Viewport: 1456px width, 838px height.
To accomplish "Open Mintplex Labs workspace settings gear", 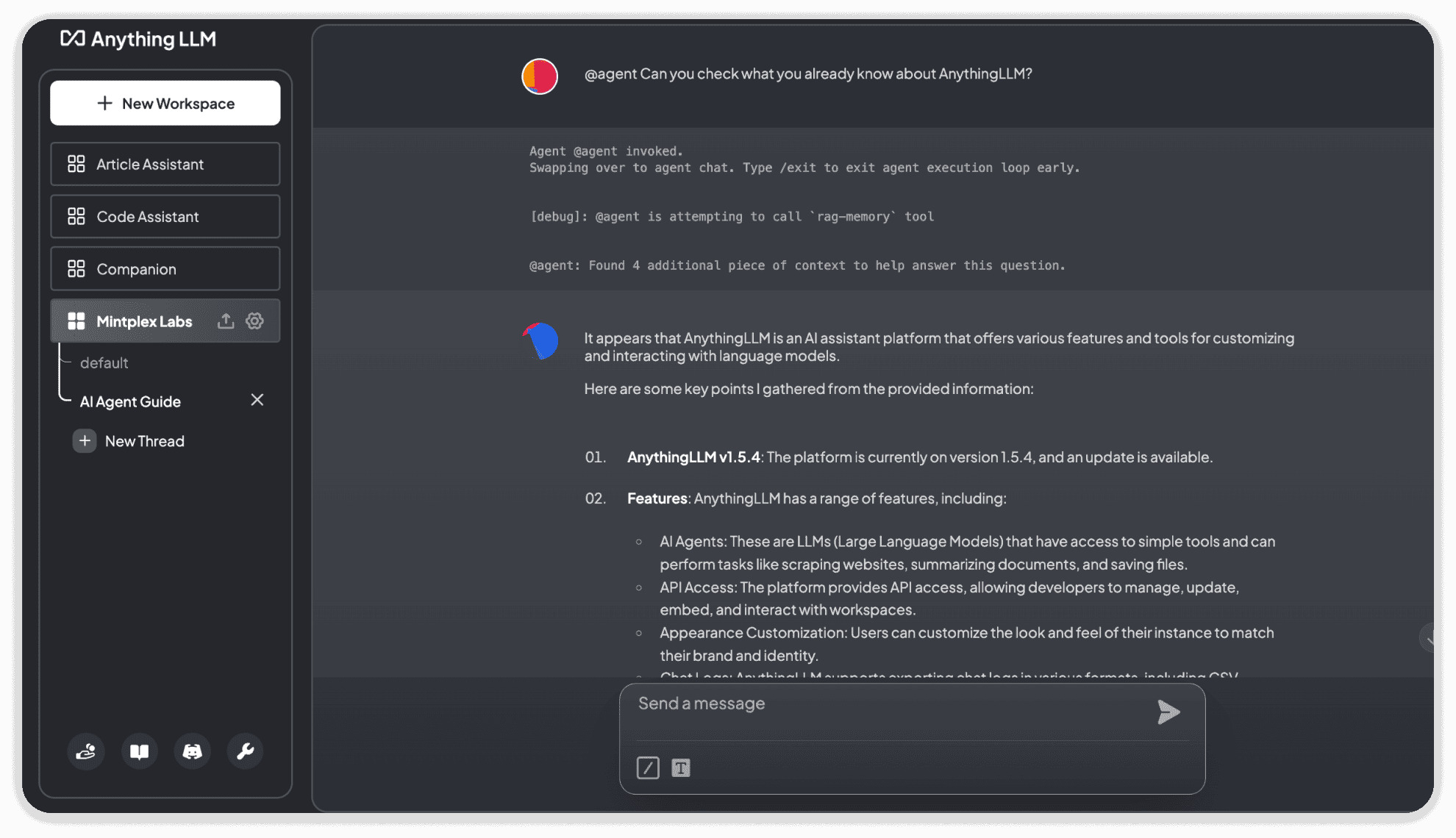I will pos(254,320).
